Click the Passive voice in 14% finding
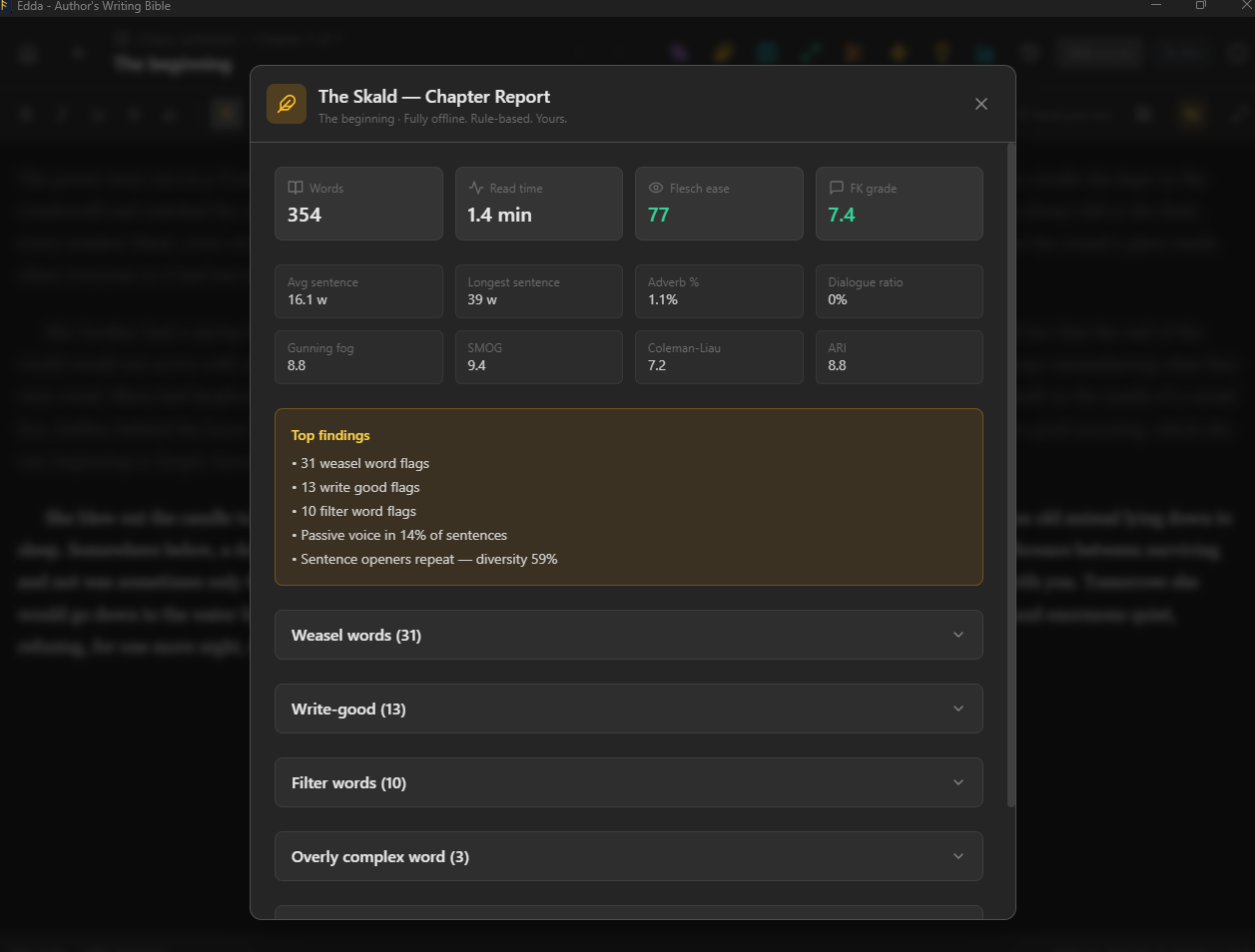Image resolution: width=1255 pixels, height=952 pixels. (399, 535)
